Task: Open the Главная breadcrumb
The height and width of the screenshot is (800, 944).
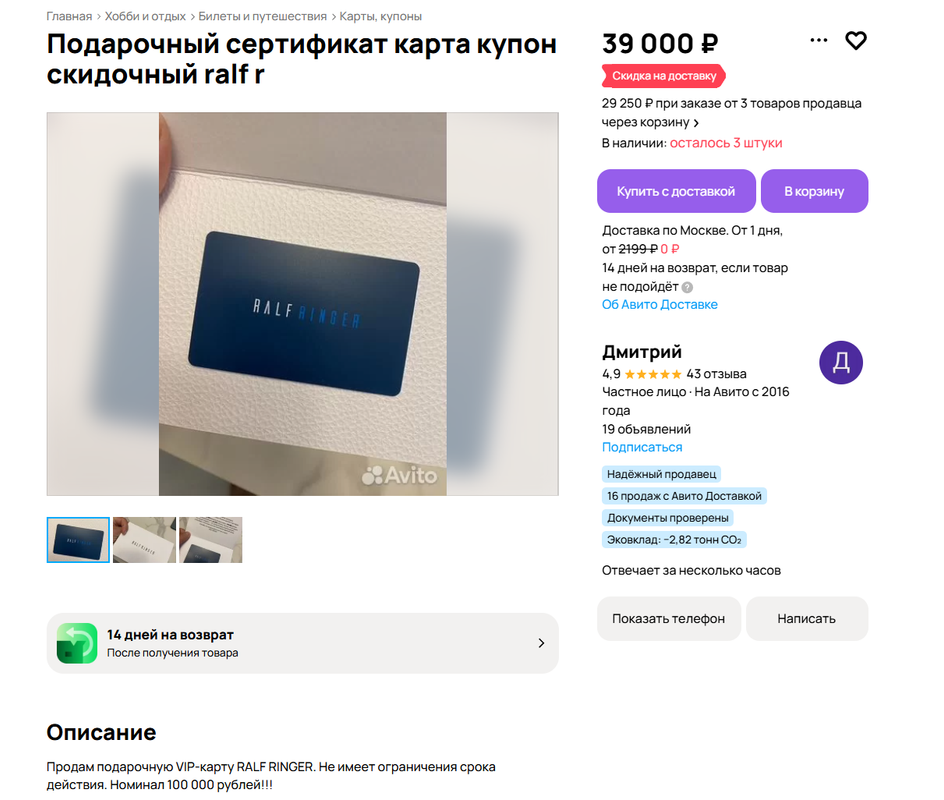Action: 69,16
